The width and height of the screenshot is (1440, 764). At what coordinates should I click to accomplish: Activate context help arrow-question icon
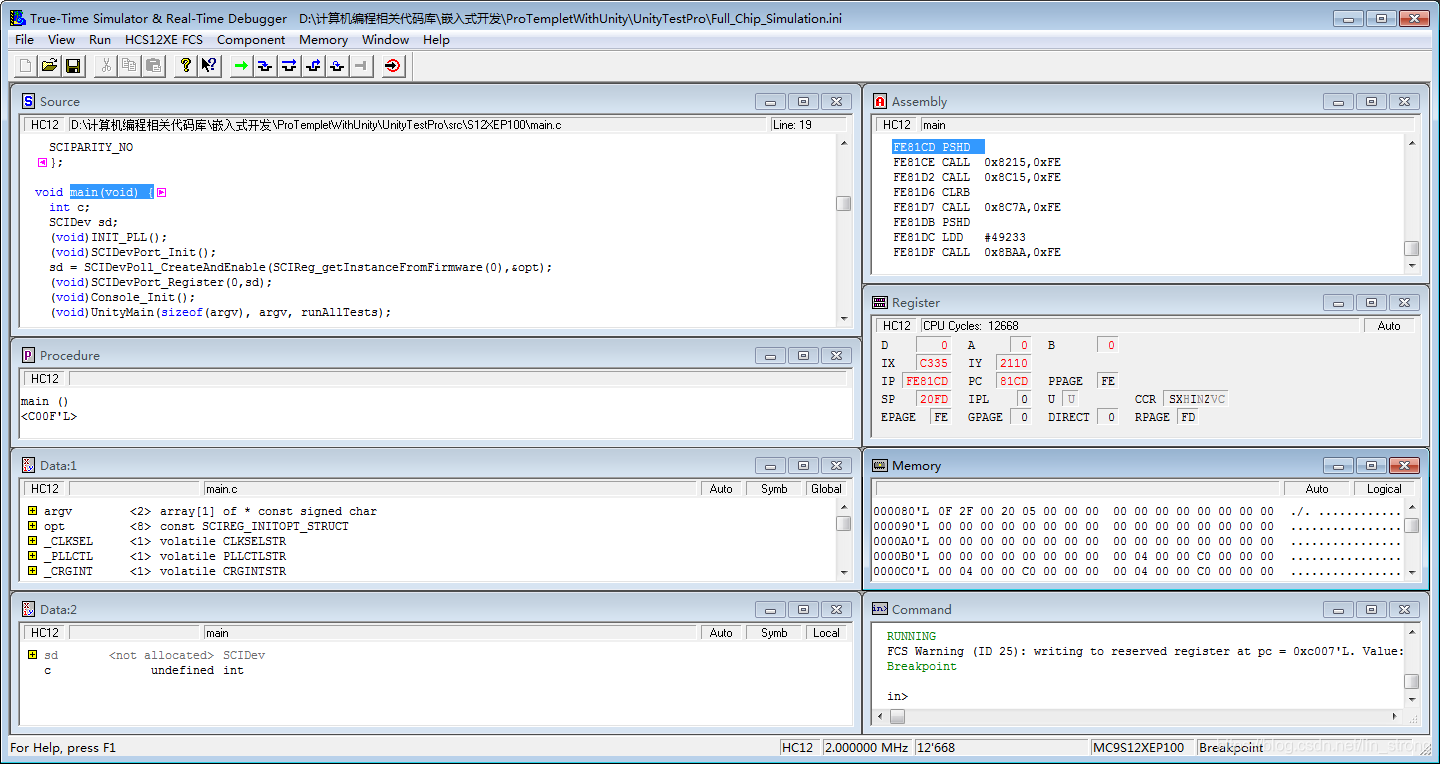point(208,66)
